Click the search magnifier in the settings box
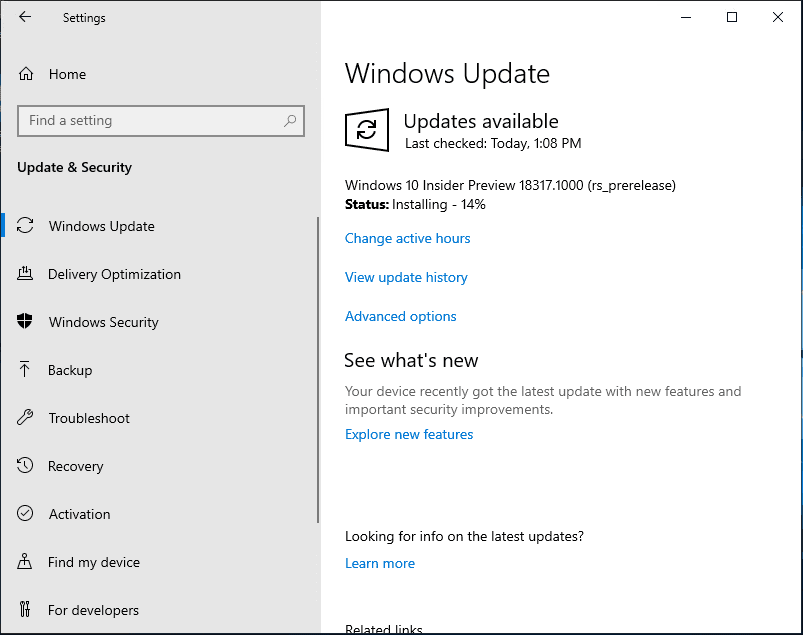The width and height of the screenshot is (803, 635). [x=290, y=120]
